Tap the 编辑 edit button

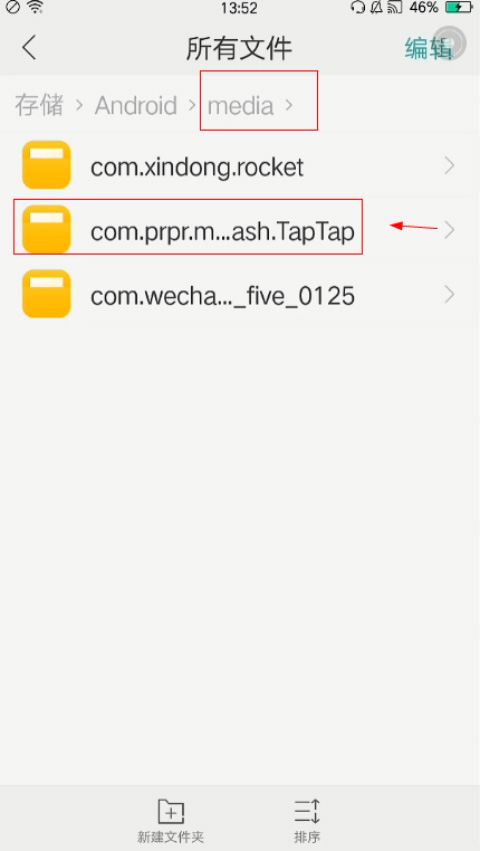428,48
